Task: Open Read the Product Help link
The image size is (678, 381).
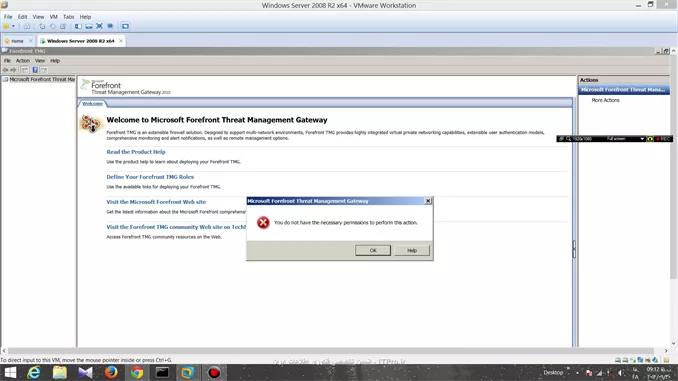Action: tap(136, 152)
